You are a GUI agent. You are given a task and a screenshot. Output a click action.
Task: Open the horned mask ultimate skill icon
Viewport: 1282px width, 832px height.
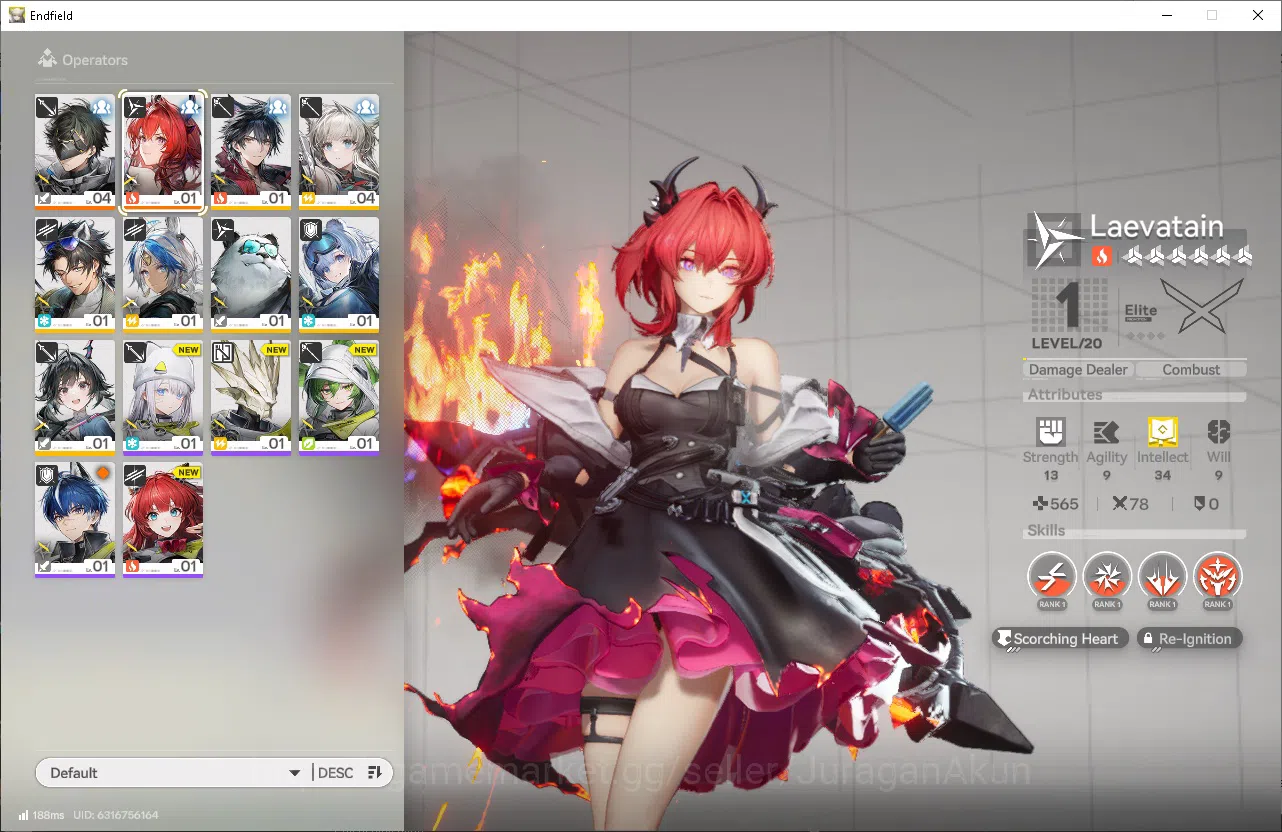1217,576
